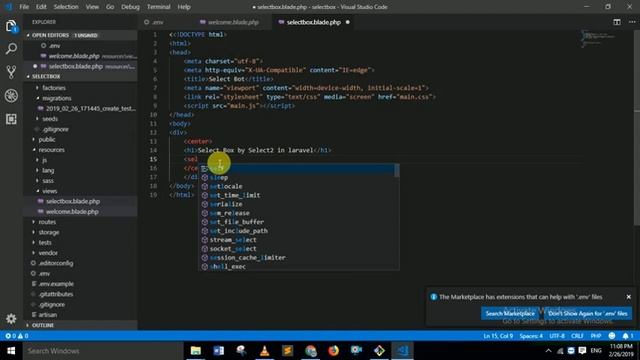Open the feedback smiley in status bar
640x360 pixels.
[611, 336]
